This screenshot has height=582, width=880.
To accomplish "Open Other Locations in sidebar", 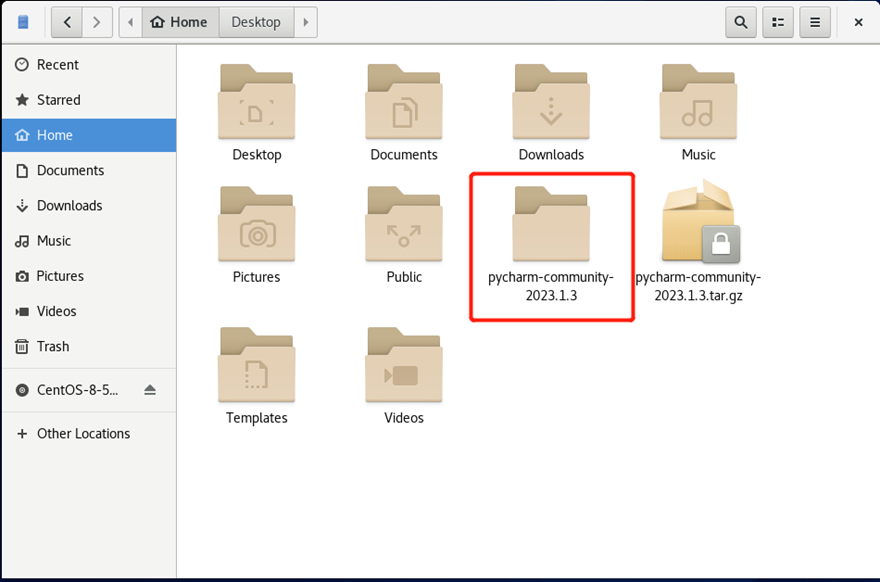I will [89, 434].
